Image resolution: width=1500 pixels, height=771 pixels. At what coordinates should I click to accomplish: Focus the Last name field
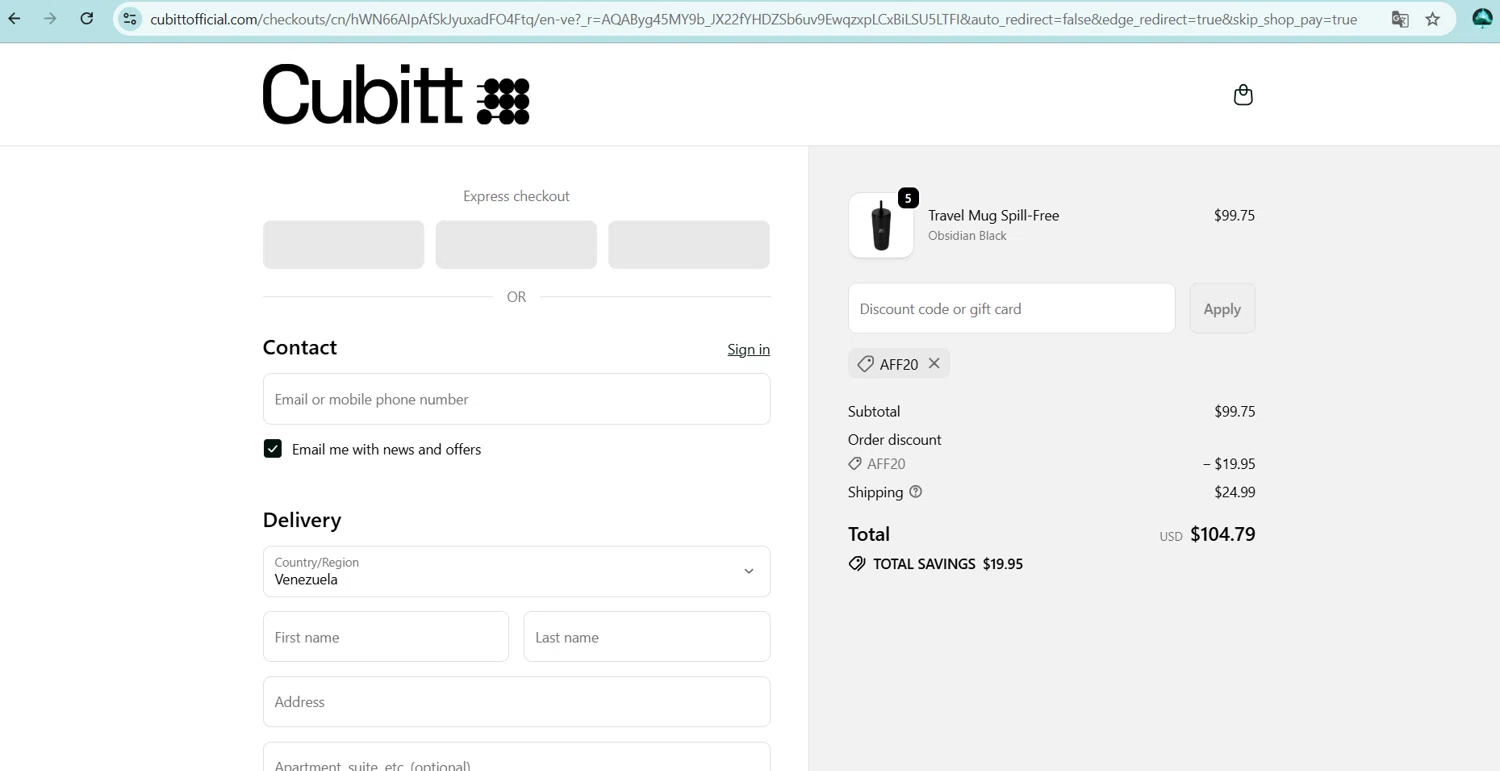tap(647, 637)
